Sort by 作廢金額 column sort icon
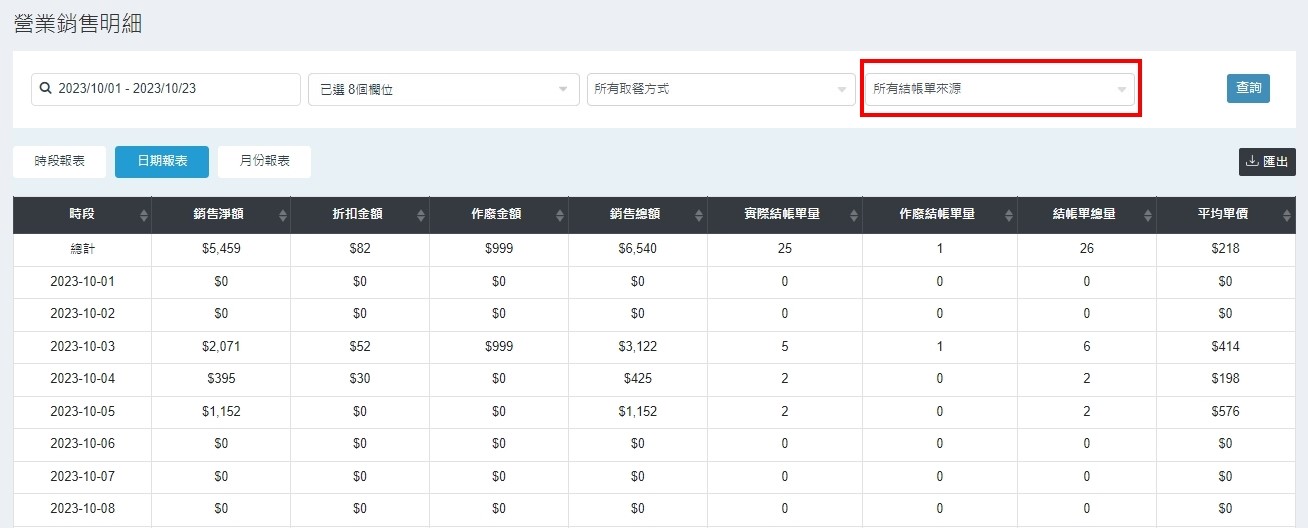Image resolution: width=1308 pixels, height=529 pixels. 561,216
